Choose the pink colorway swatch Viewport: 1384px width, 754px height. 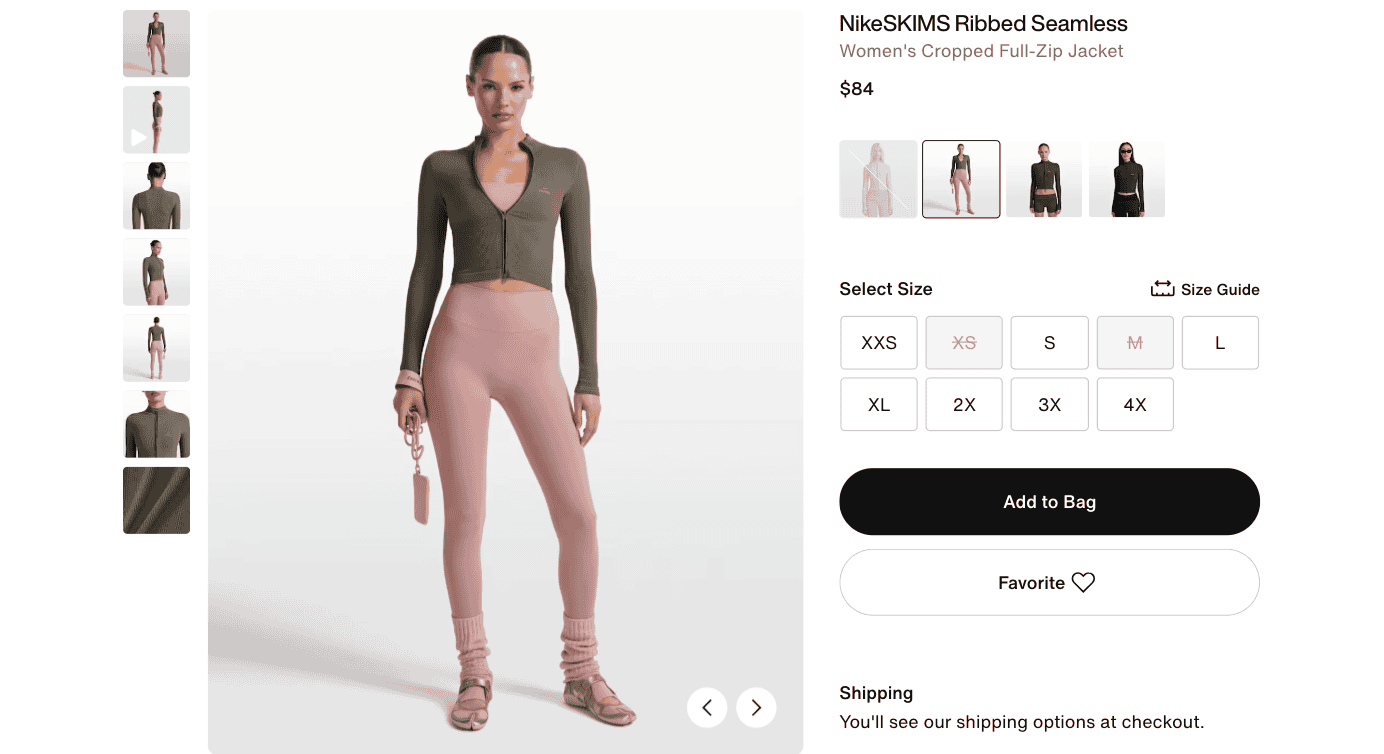point(878,179)
